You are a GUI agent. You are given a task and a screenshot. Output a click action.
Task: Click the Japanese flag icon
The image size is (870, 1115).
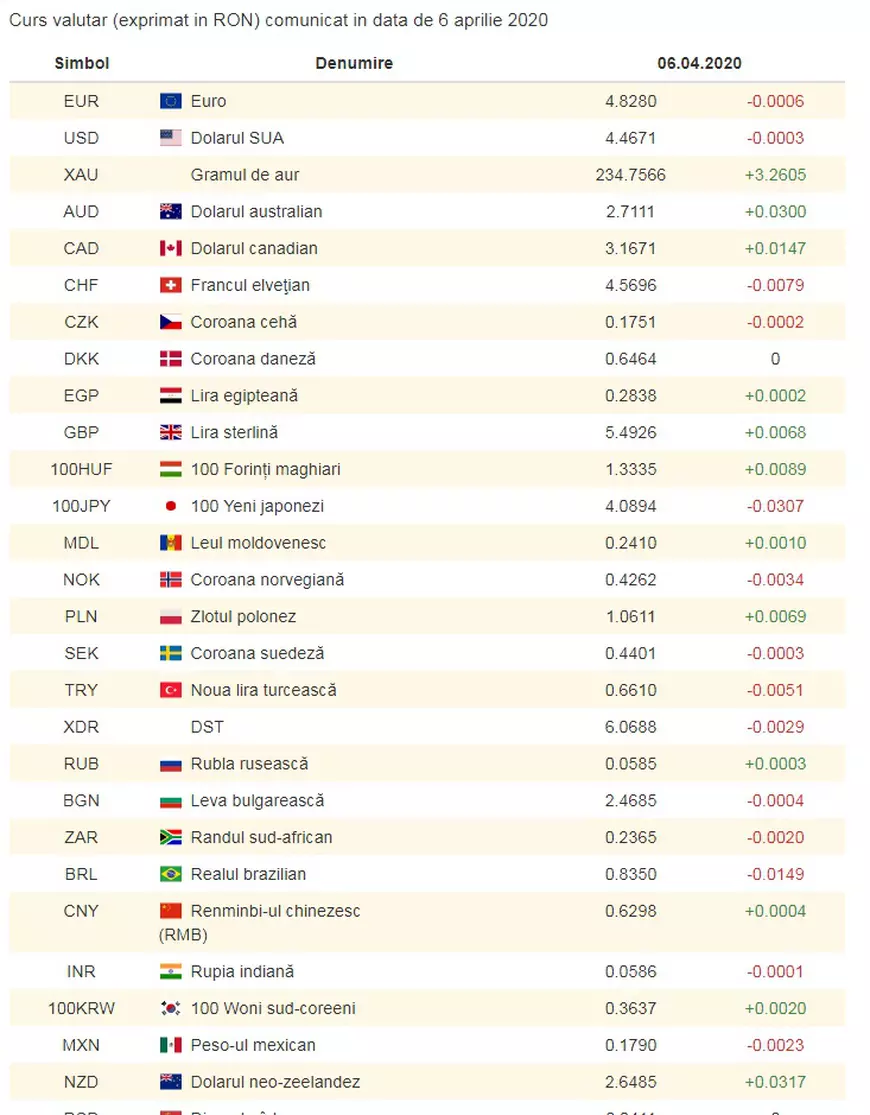(x=170, y=506)
